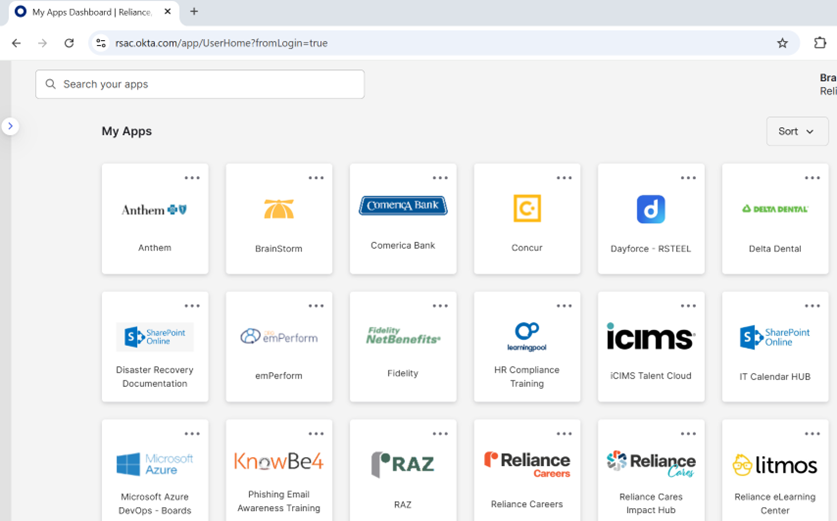Go back to the previous page
Viewport: 837px width, 521px height.
coord(17,43)
